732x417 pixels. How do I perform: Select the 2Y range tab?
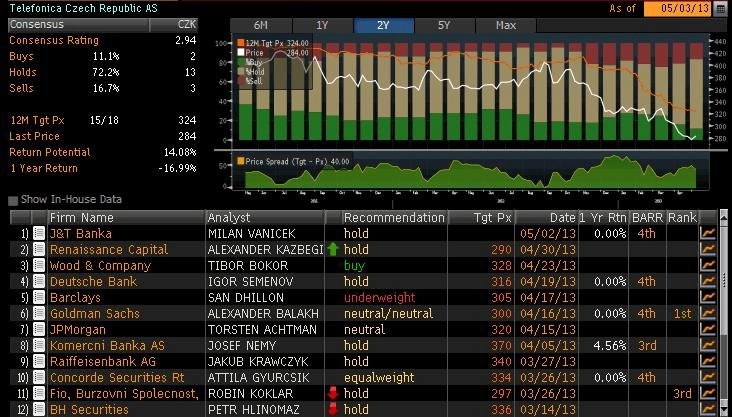coord(383,25)
